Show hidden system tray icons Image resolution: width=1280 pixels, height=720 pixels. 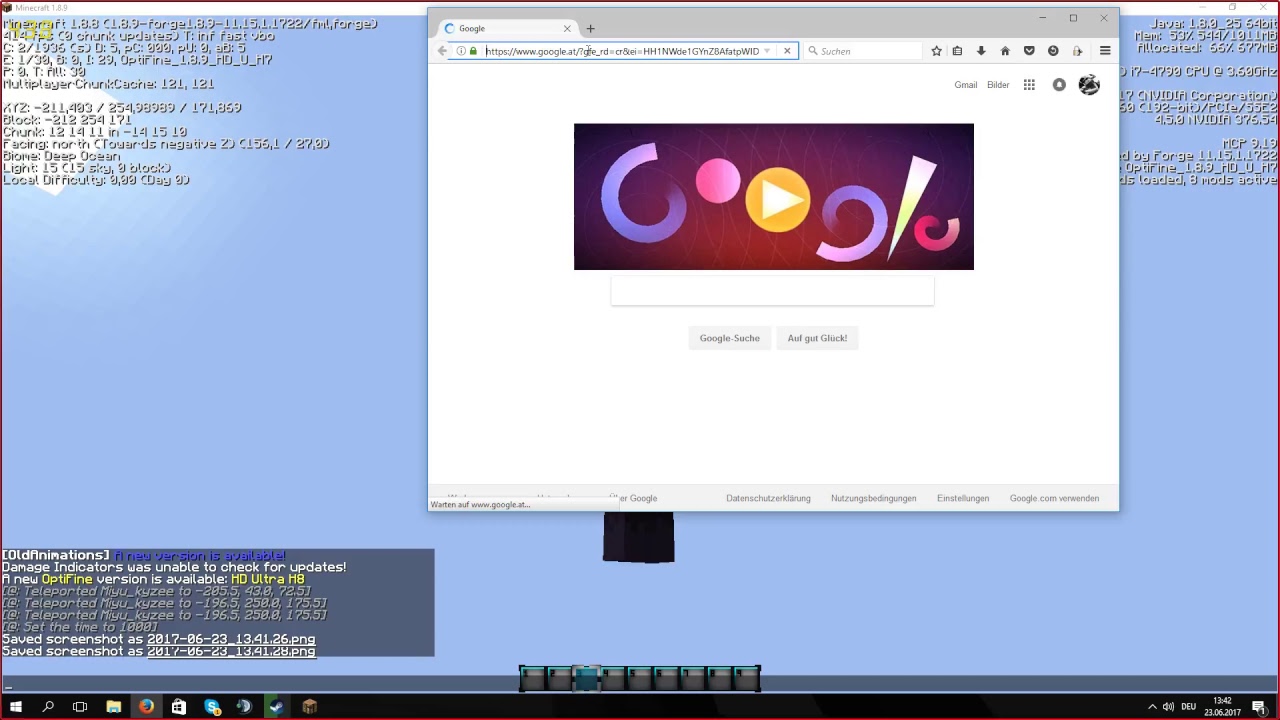(1151, 707)
